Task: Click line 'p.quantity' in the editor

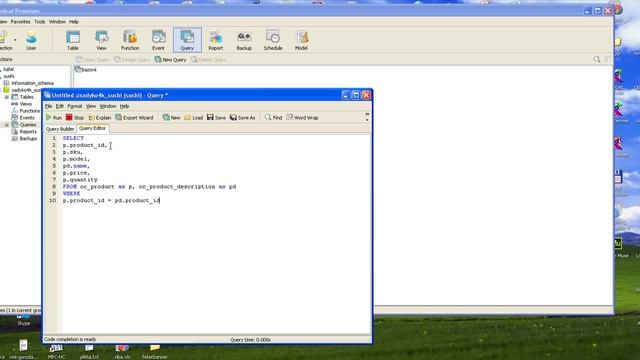Action: pyautogui.click(x=80, y=180)
